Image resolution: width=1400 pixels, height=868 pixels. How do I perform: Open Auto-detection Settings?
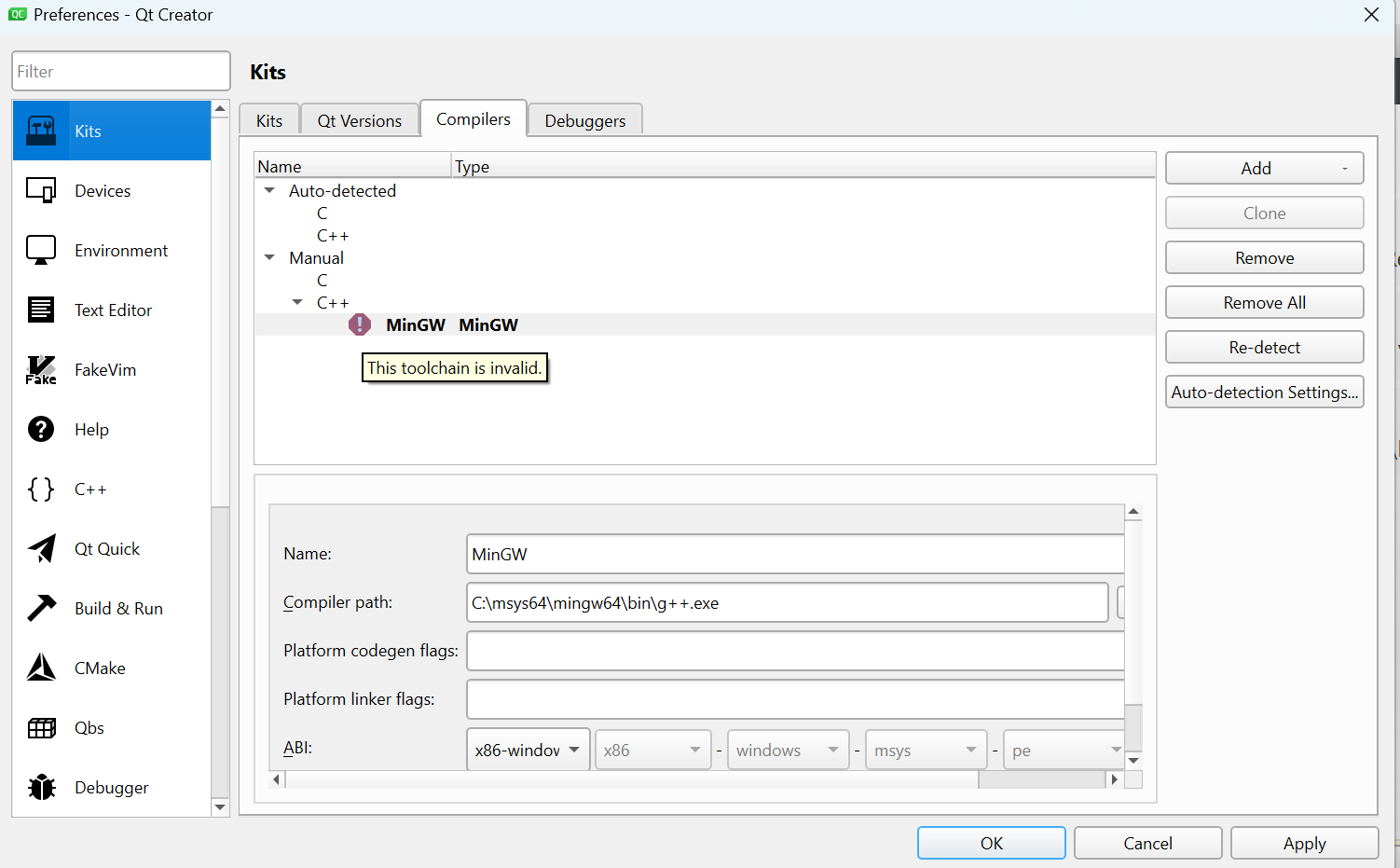(1264, 392)
